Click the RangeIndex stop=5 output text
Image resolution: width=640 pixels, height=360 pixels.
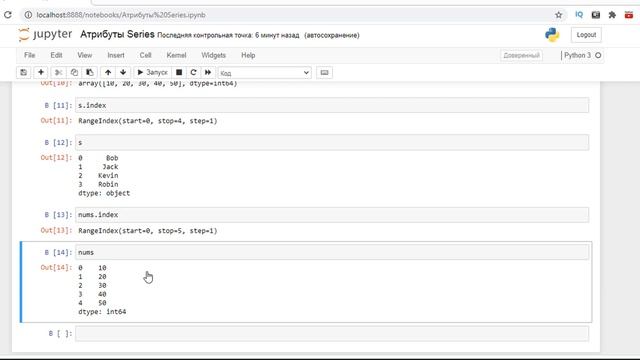[148, 231]
